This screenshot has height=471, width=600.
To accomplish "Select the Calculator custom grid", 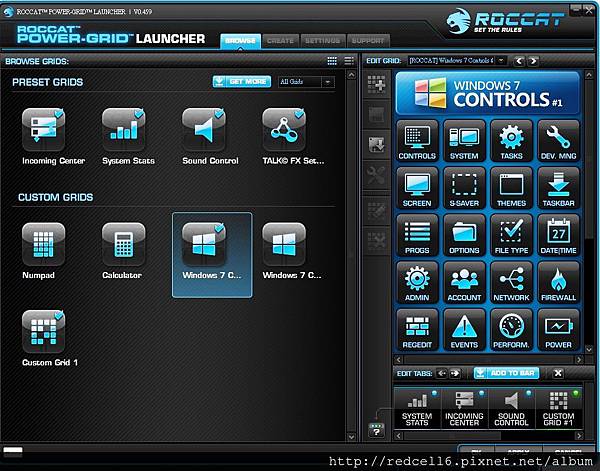I will click(124, 244).
